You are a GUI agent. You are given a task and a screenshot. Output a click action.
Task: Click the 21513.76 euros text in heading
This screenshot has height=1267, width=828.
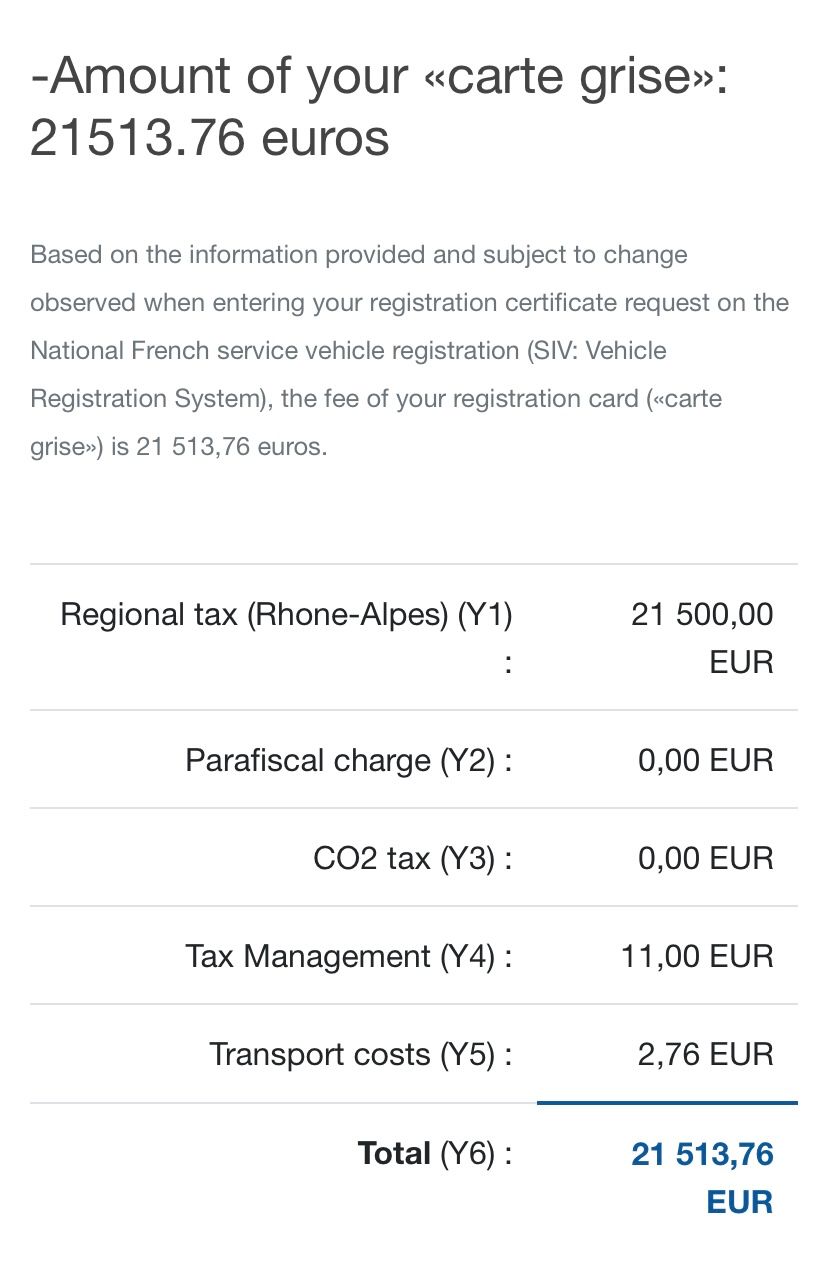pos(210,137)
